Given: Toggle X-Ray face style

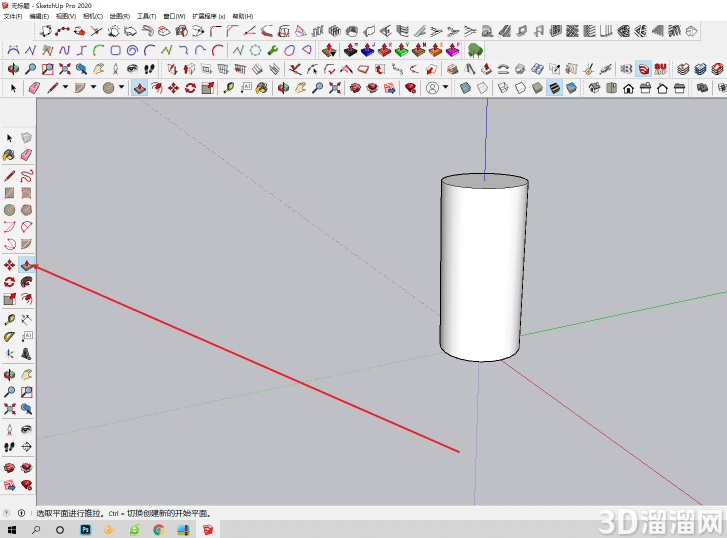Looking at the screenshot, I should pos(465,88).
